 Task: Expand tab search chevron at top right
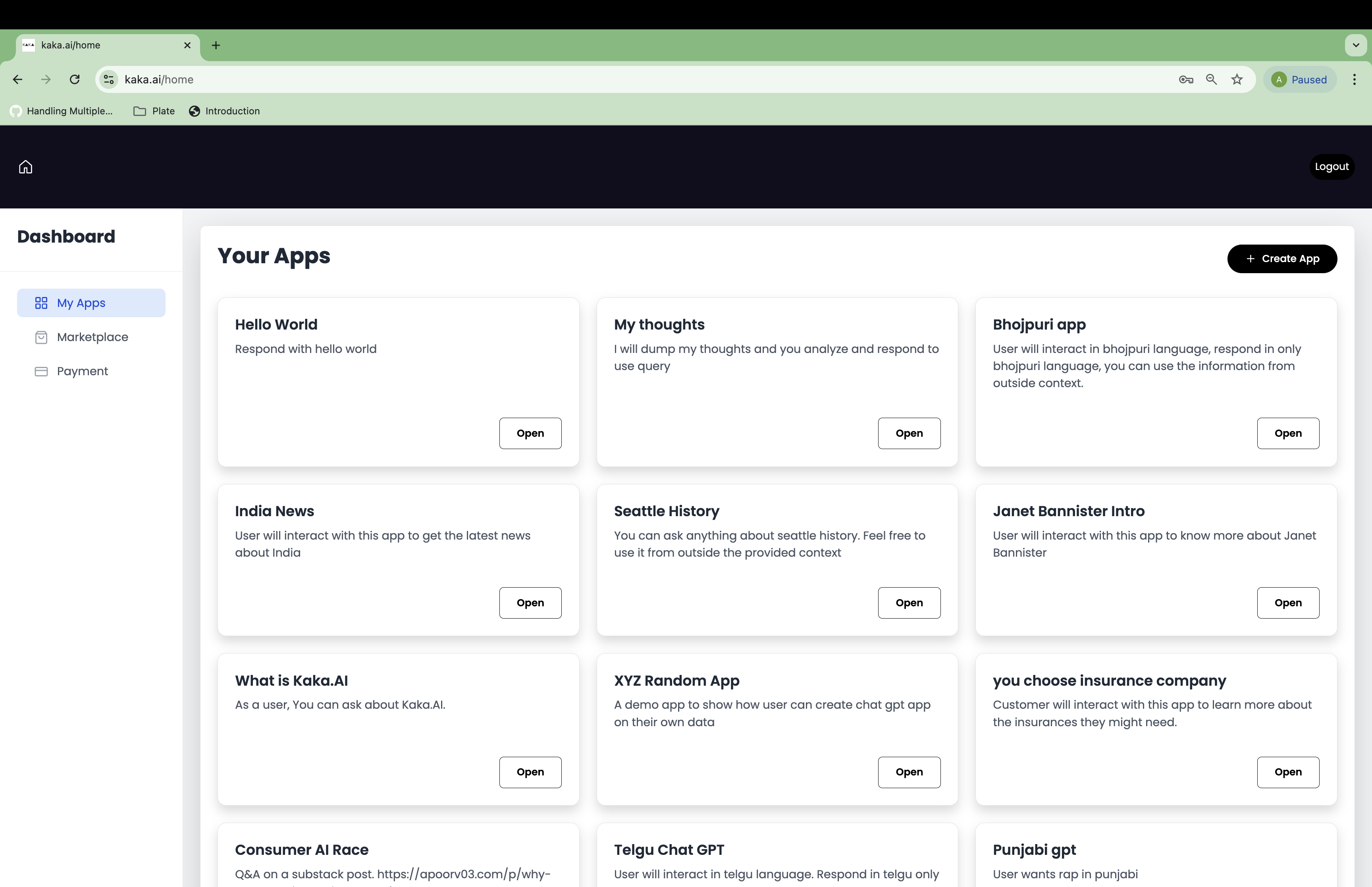coord(1355,45)
